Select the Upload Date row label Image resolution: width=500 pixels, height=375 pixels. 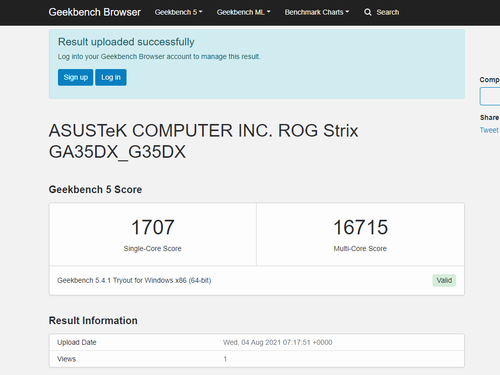coord(77,342)
